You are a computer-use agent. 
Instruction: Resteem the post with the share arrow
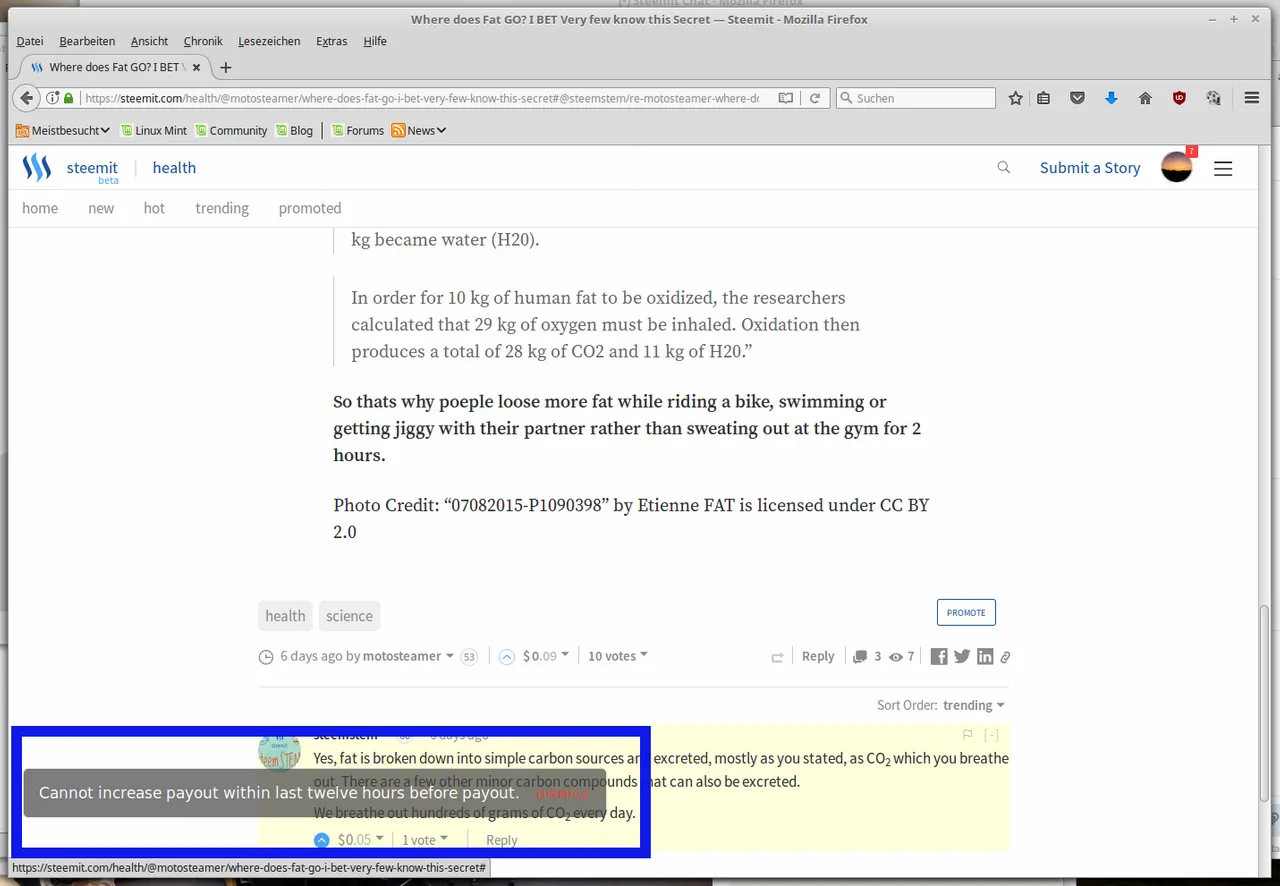coord(777,657)
